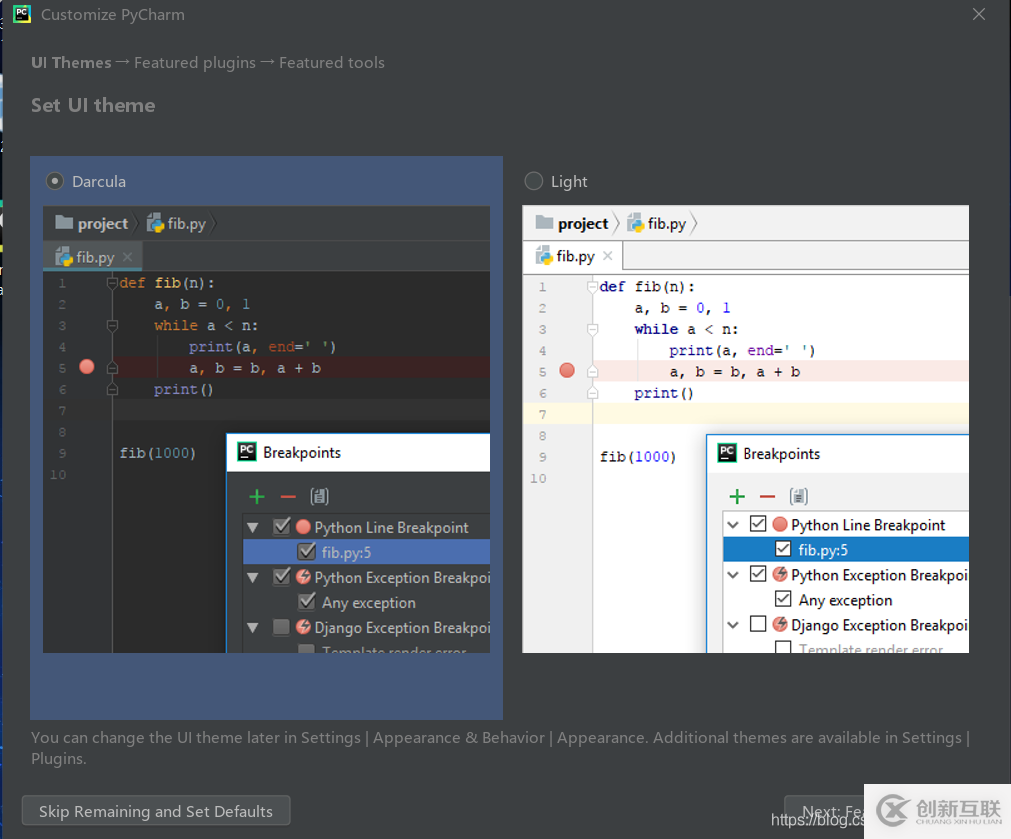Image resolution: width=1011 pixels, height=839 pixels.
Task: Close the Customize PyCharm dialog
Action: click(x=978, y=14)
